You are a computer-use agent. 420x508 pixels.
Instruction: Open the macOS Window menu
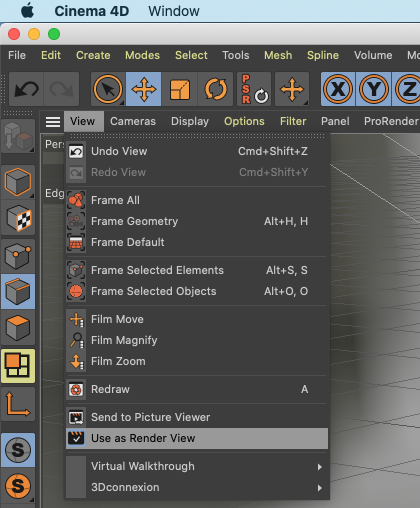(x=174, y=11)
